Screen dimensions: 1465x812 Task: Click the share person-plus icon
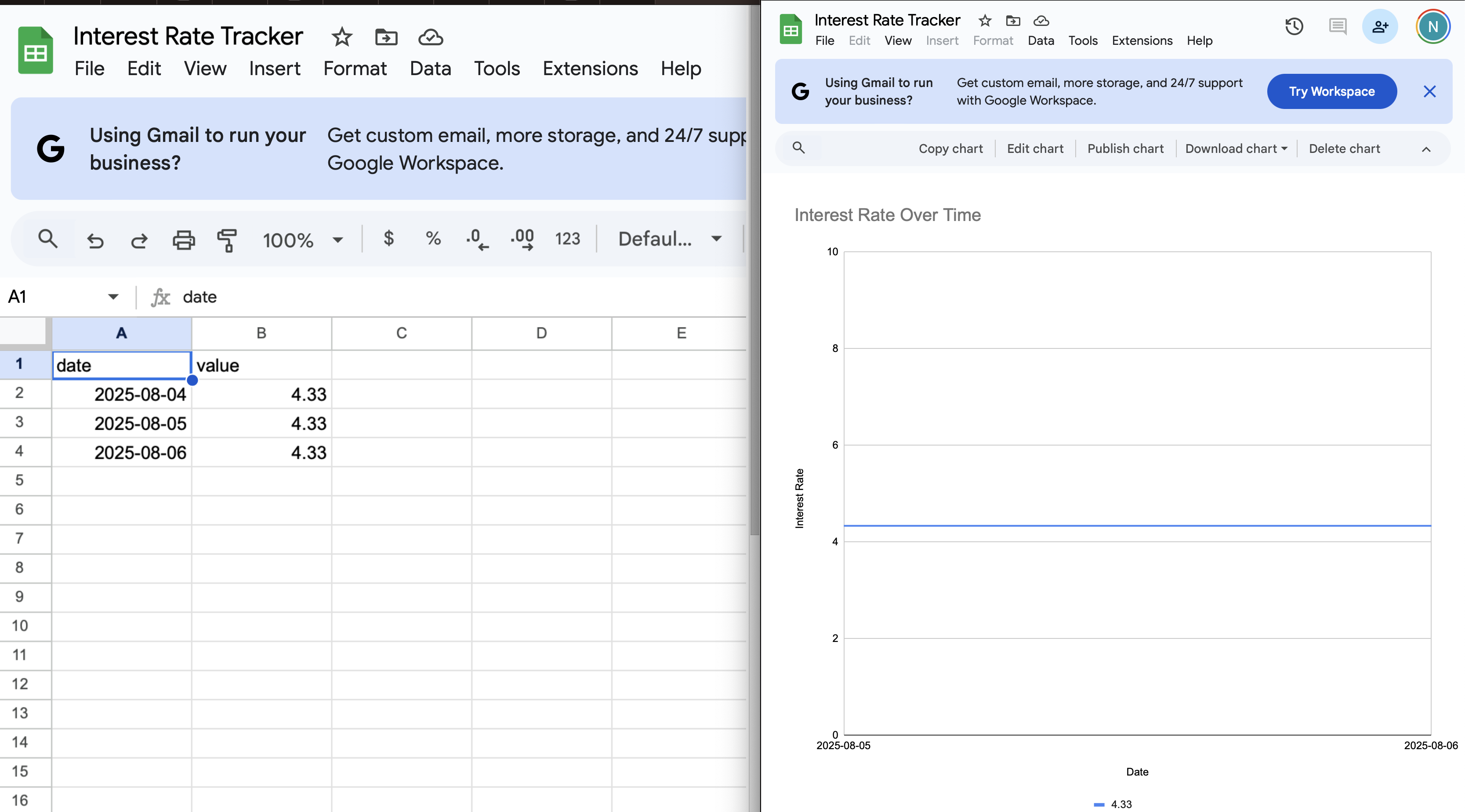pyautogui.click(x=1380, y=27)
